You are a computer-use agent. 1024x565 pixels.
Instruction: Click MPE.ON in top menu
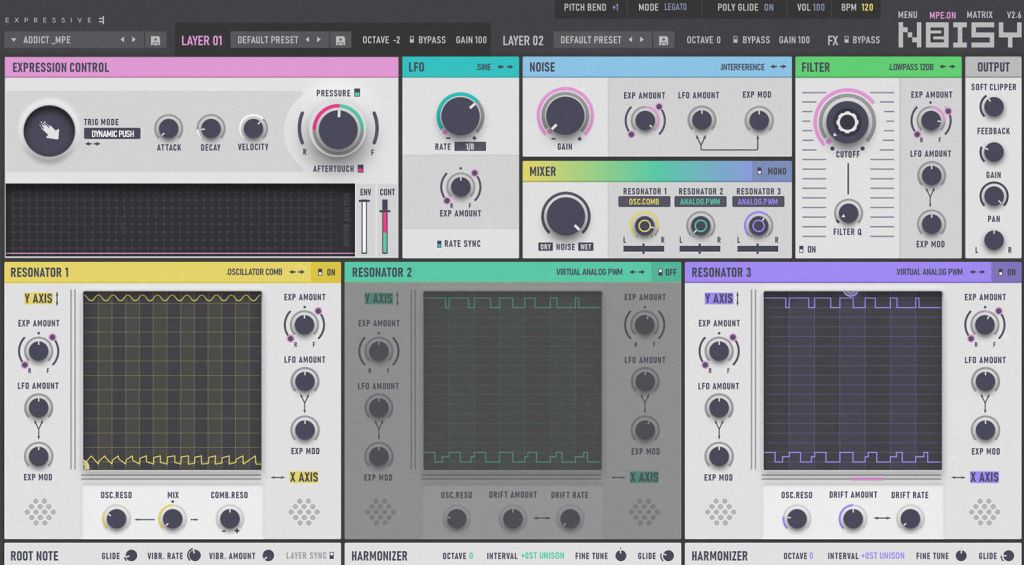point(942,15)
